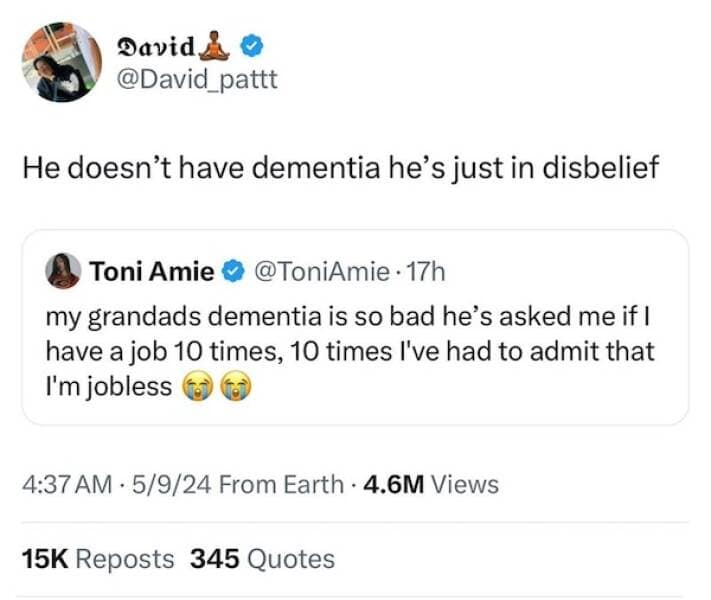Click the meditation emoji beside David's name
This screenshot has width=711, height=600.
(x=217, y=45)
